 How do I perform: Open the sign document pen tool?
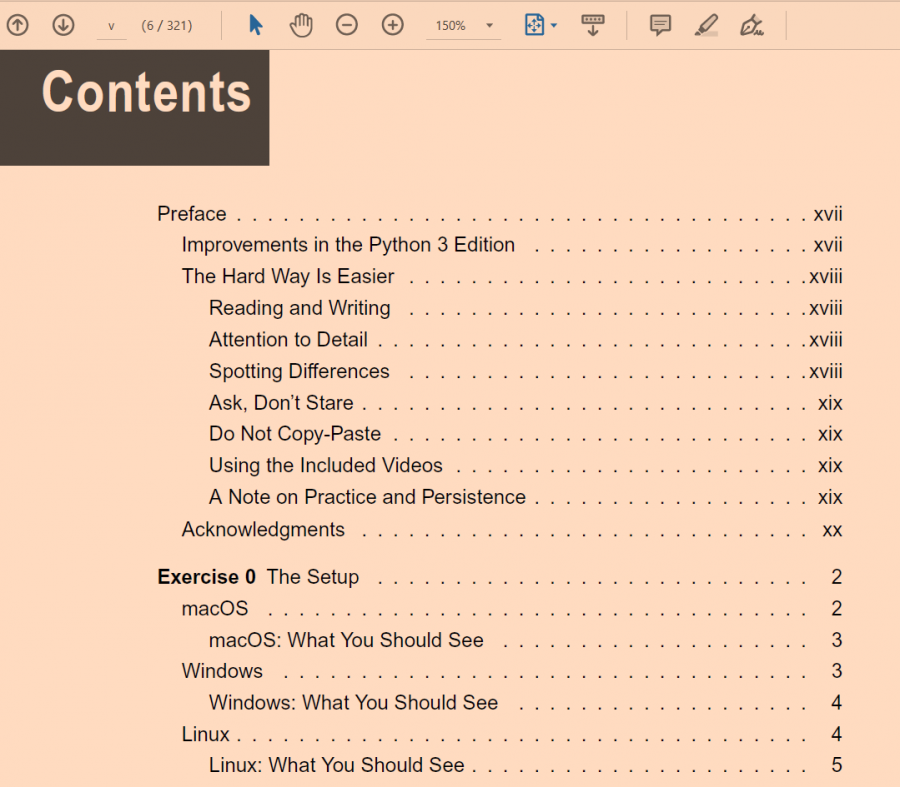coord(752,25)
